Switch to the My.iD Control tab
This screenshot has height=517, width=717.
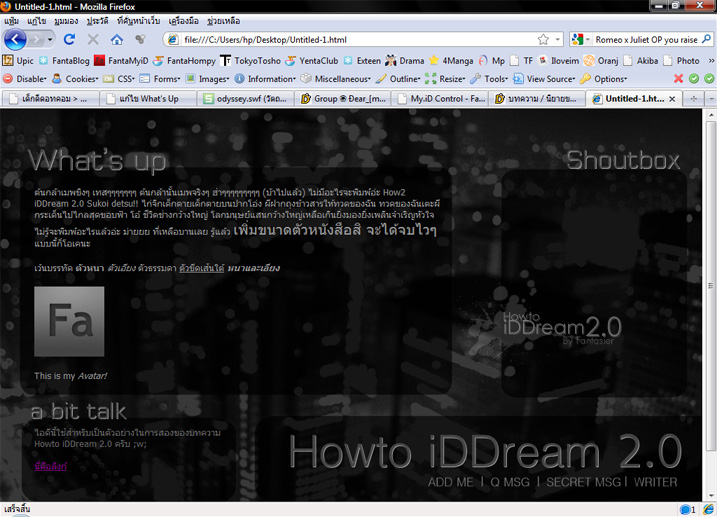click(x=440, y=99)
